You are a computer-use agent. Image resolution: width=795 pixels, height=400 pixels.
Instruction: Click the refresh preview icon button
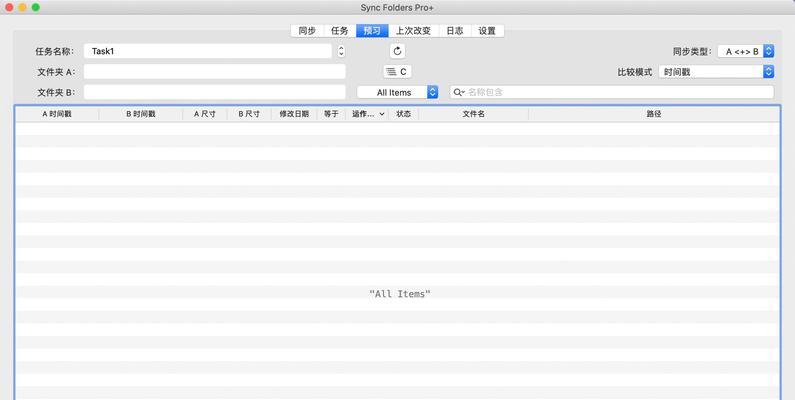(398, 51)
